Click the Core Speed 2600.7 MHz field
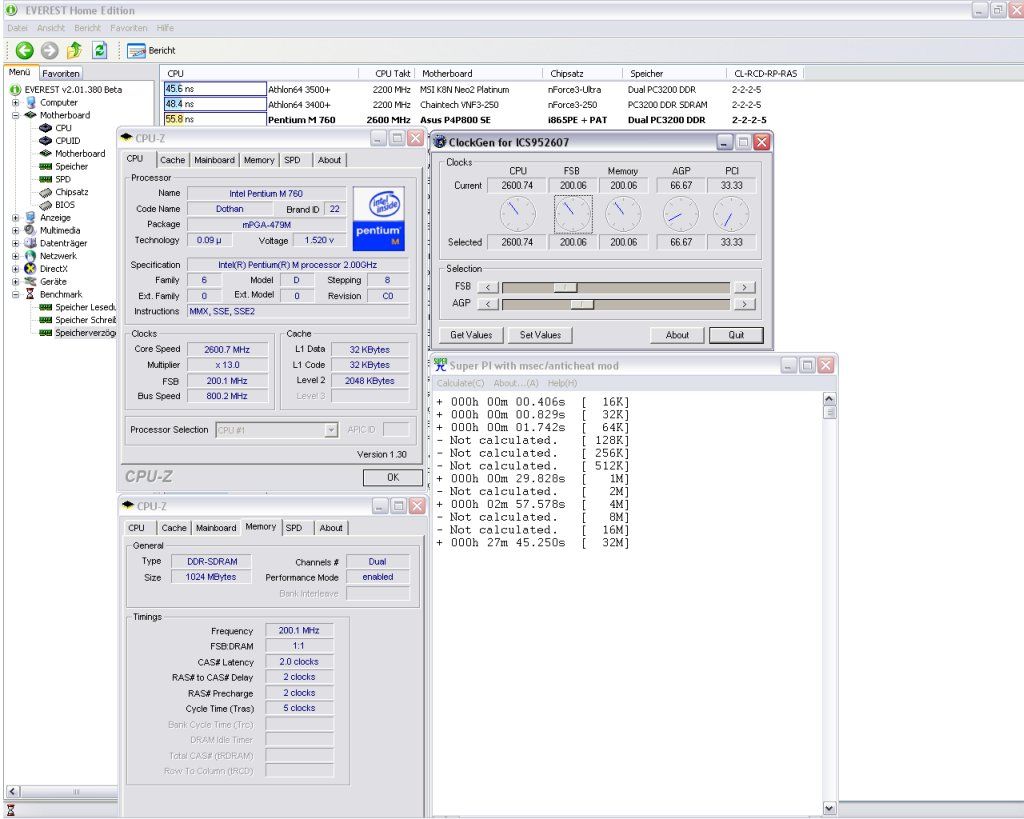Image resolution: width=1024 pixels, height=819 pixels. pyautogui.click(x=227, y=349)
